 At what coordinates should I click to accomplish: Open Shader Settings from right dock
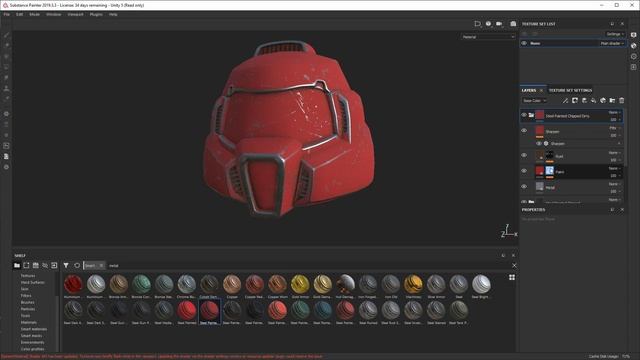(633, 46)
